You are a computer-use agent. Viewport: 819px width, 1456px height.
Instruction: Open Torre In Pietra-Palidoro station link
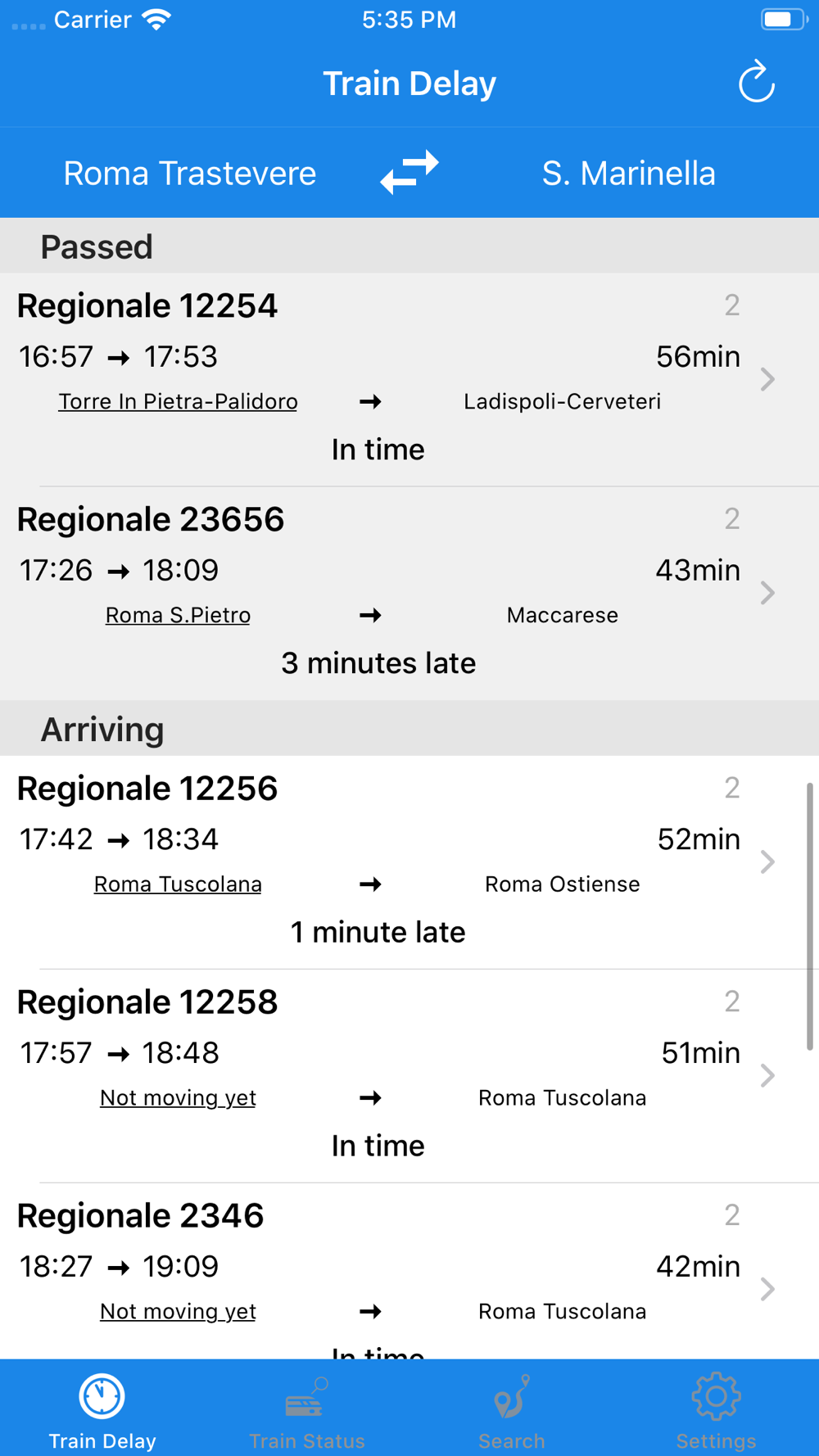point(178,401)
